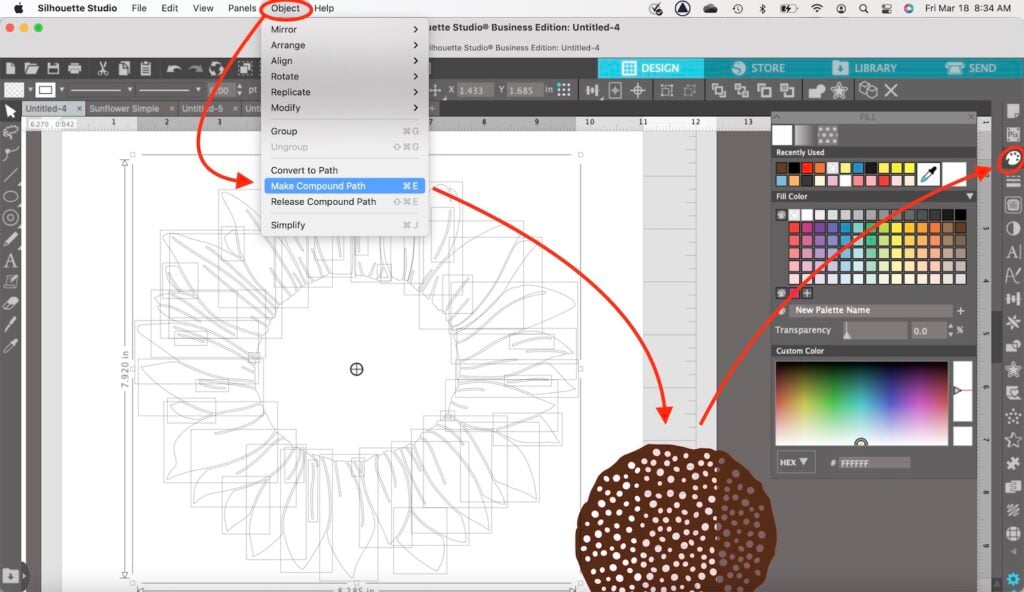Open the LIBRARY tab

coord(865,68)
